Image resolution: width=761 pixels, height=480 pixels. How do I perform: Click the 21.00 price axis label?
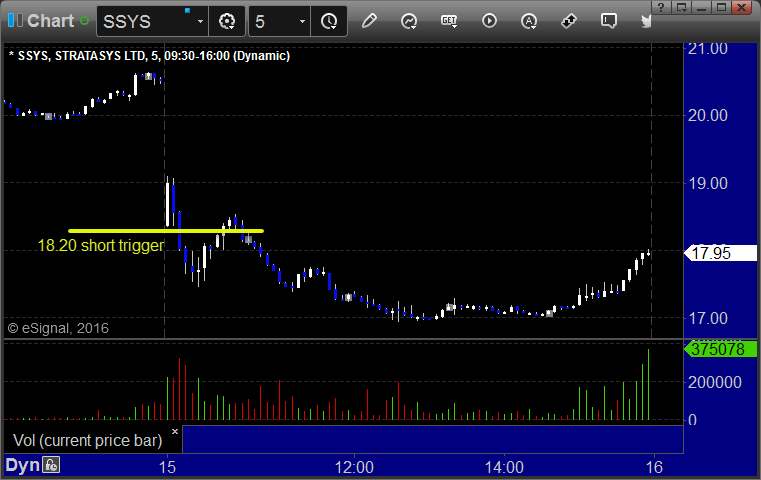708,49
